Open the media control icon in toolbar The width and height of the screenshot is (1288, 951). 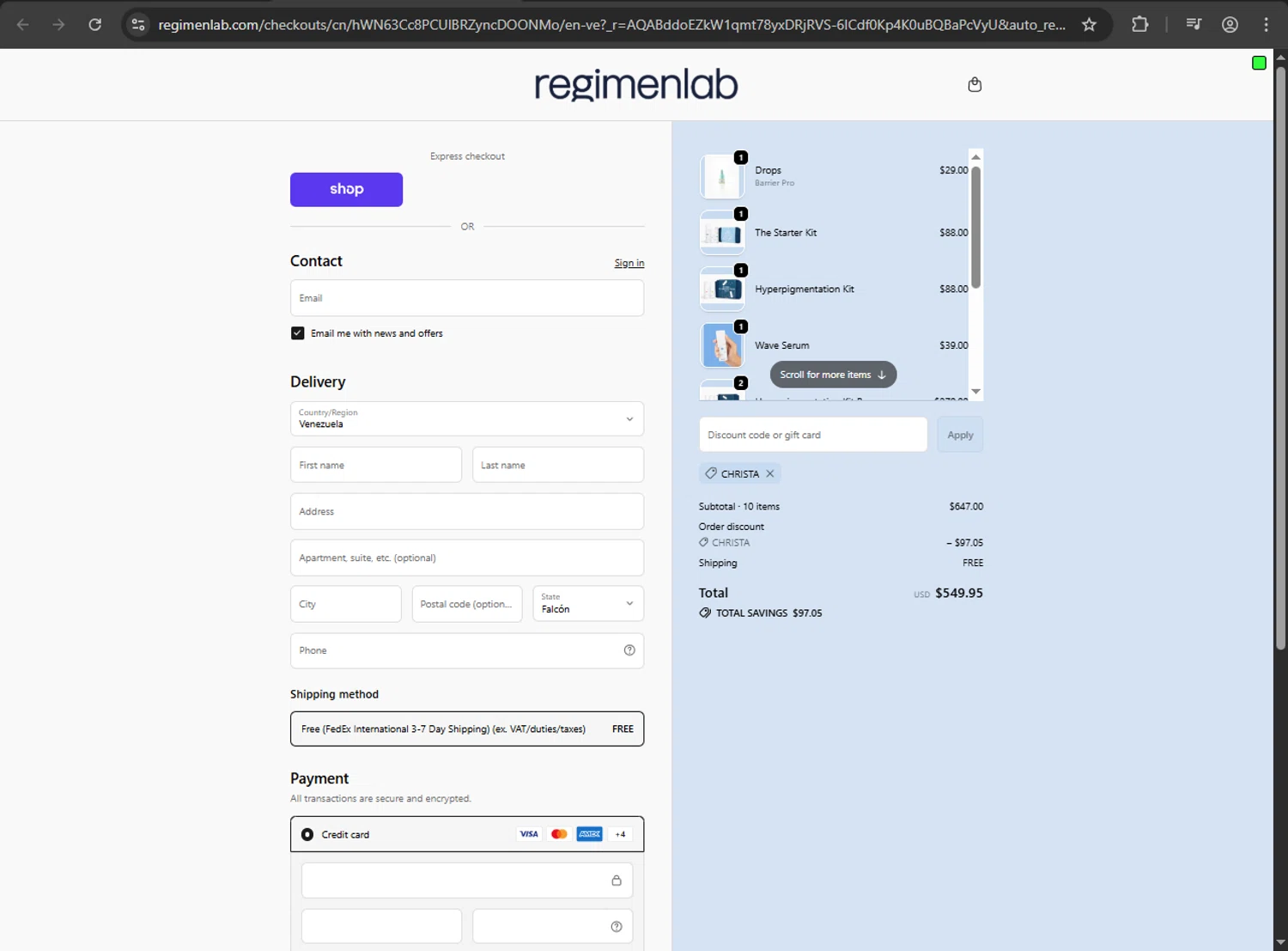click(1194, 24)
